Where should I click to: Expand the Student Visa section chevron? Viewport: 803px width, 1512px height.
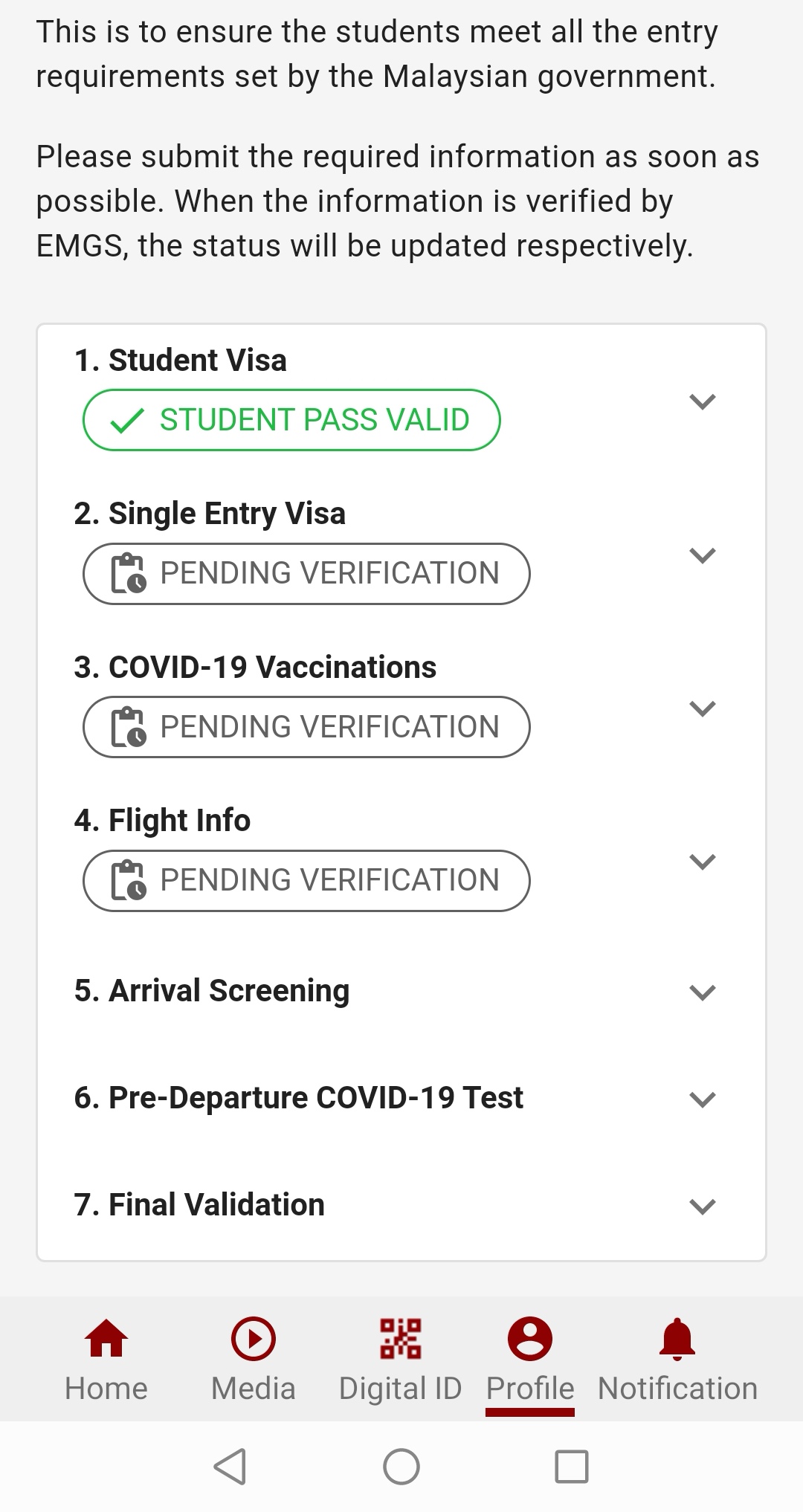(x=703, y=402)
